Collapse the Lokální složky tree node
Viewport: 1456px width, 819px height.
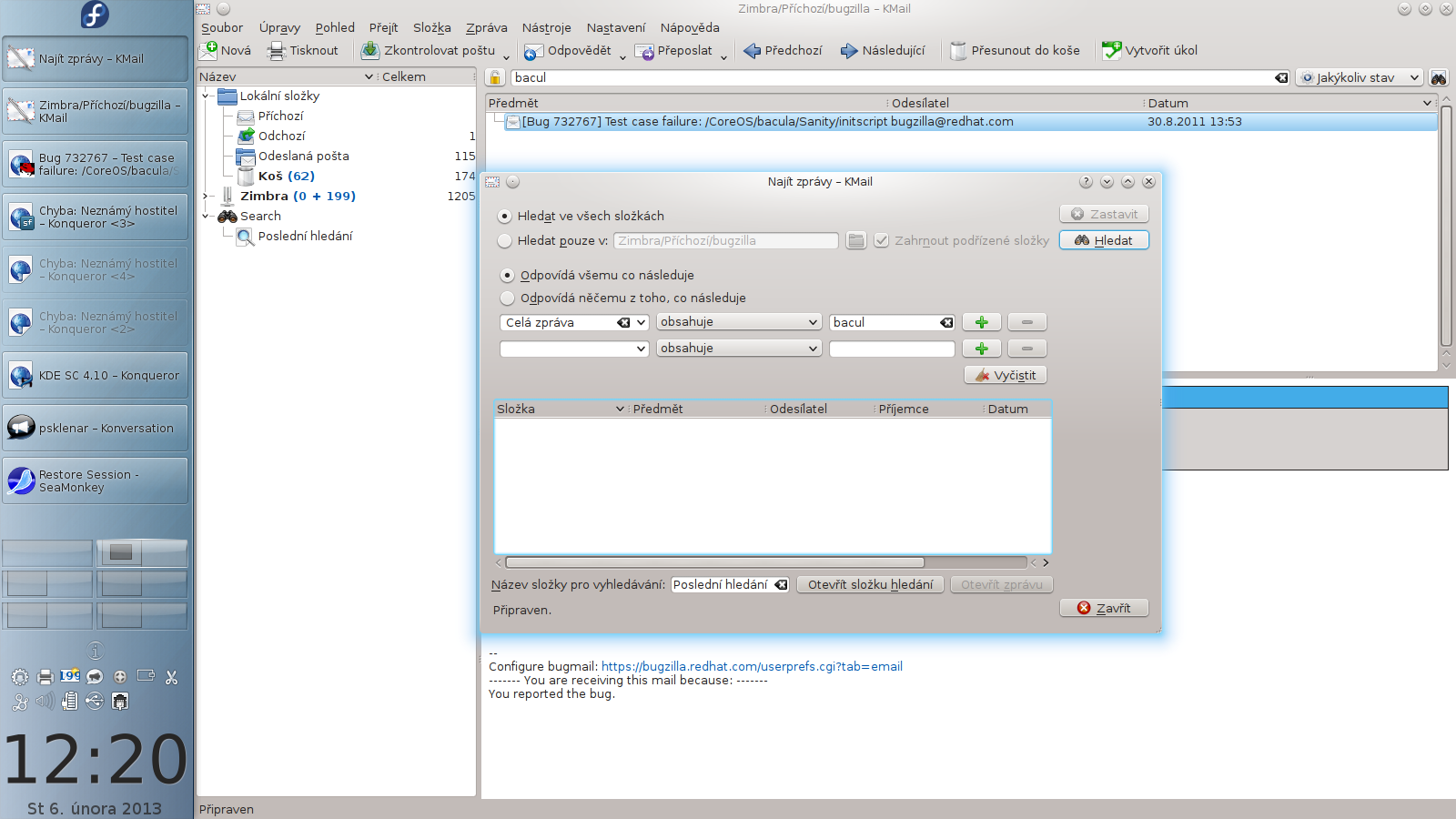point(206,96)
